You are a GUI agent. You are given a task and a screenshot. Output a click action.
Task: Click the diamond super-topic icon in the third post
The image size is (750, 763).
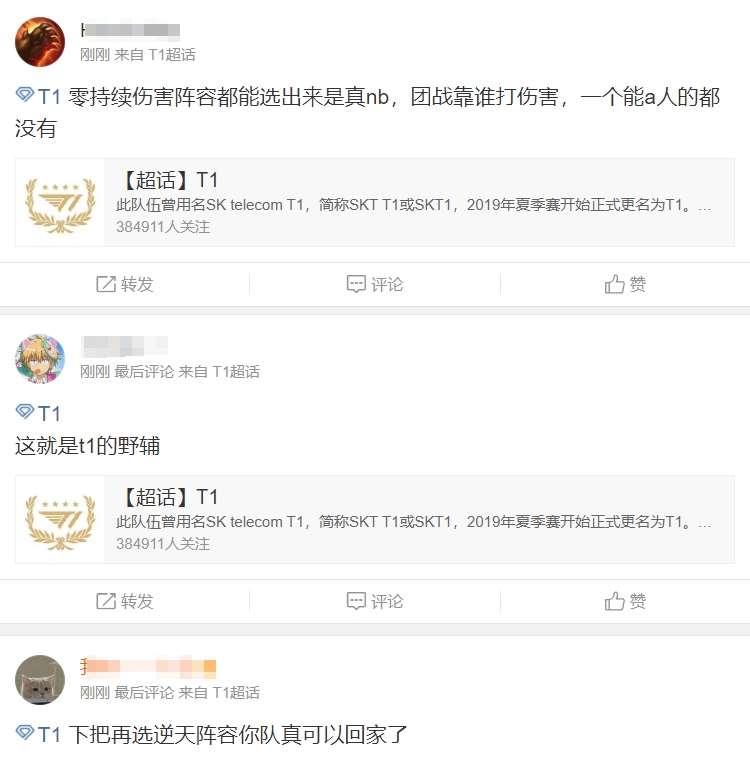25,732
